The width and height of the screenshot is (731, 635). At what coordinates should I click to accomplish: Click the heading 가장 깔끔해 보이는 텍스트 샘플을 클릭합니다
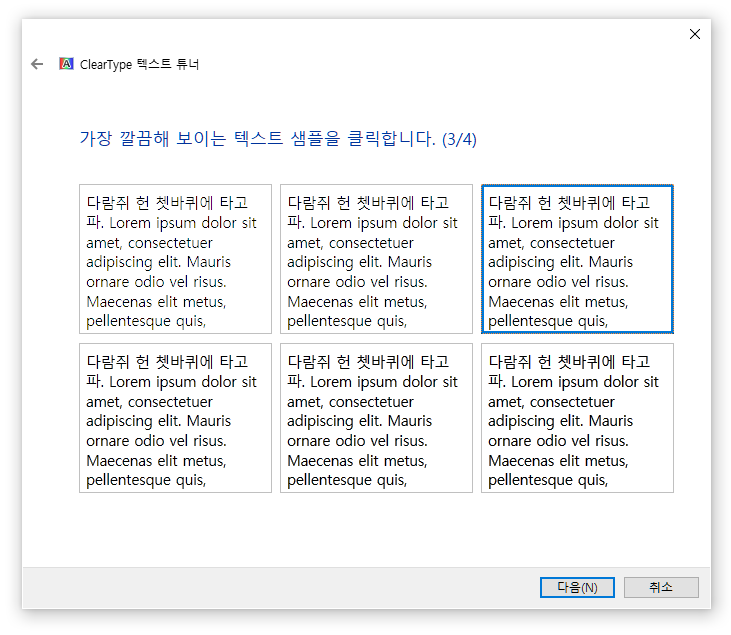(278, 139)
